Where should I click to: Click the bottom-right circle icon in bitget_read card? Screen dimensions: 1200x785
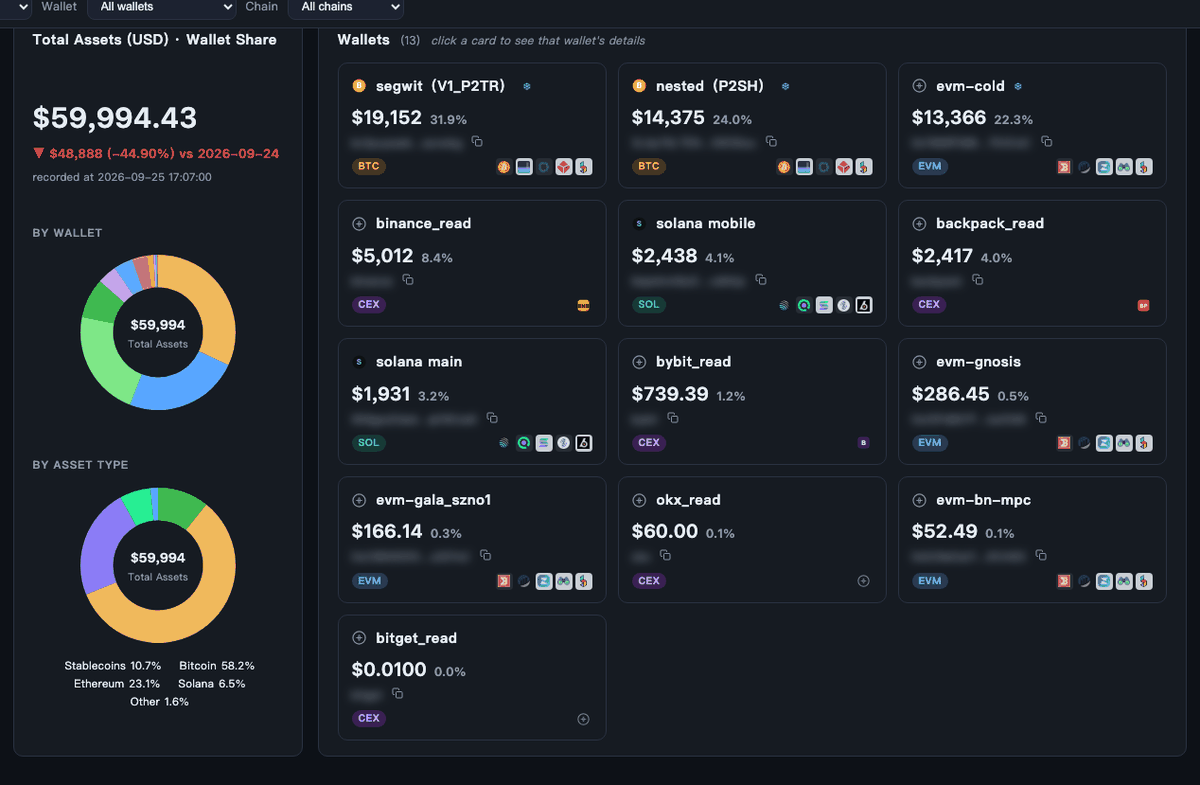pyautogui.click(x=584, y=719)
